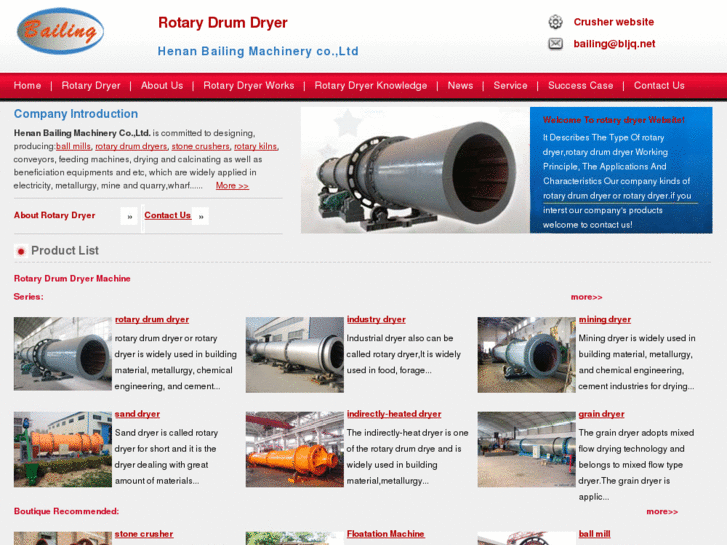Click the arrow button after Contact Us link

(201, 216)
